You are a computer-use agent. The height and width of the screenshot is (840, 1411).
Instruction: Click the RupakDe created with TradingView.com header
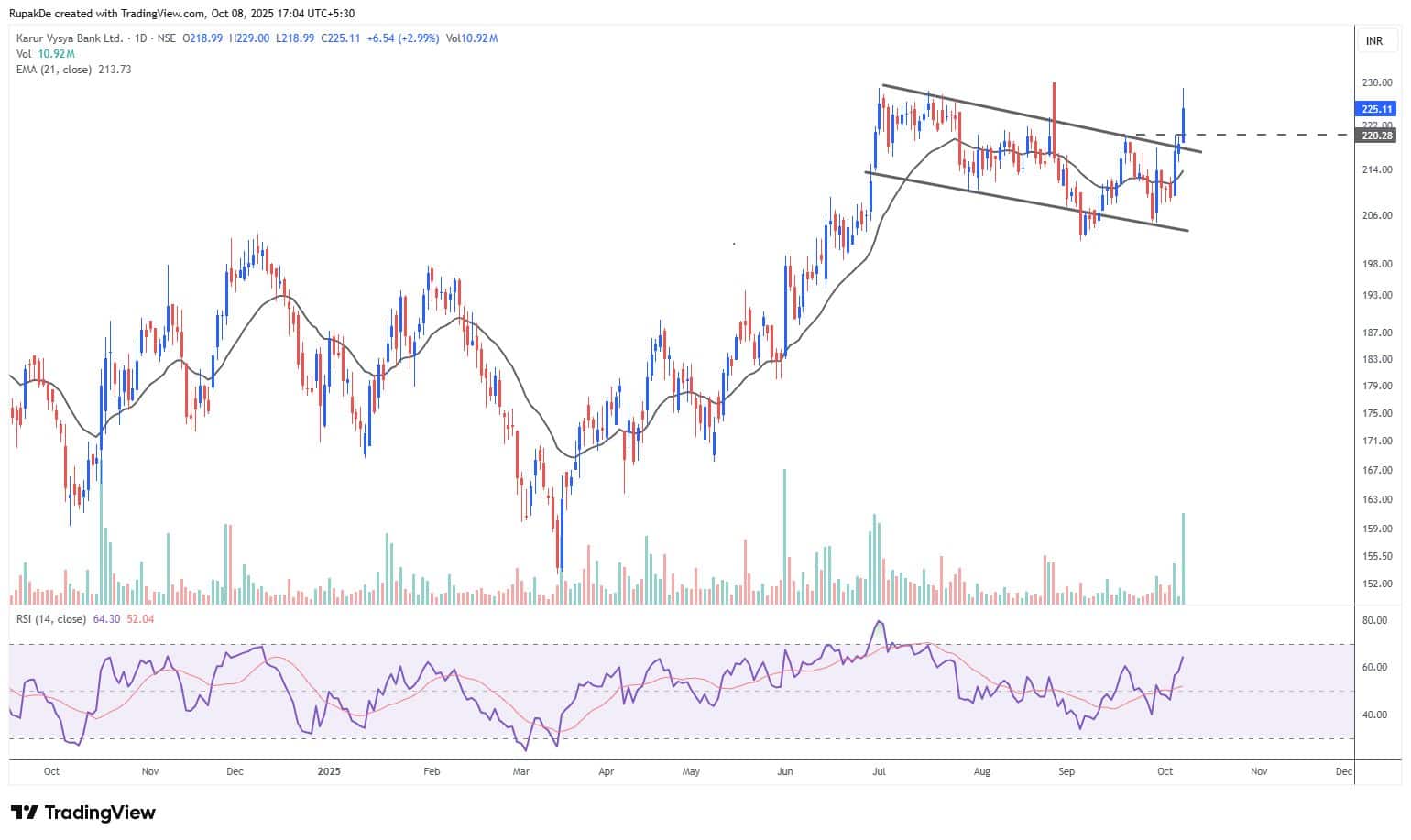coord(182,13)
